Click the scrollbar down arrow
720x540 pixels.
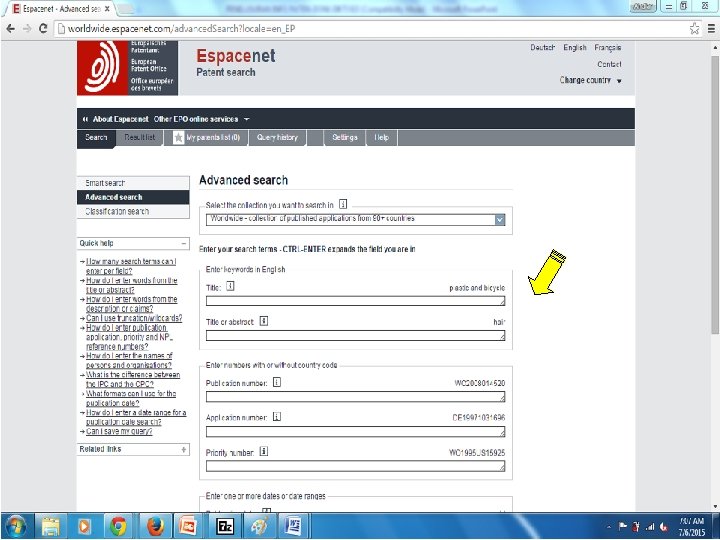[x=715, y=506]
